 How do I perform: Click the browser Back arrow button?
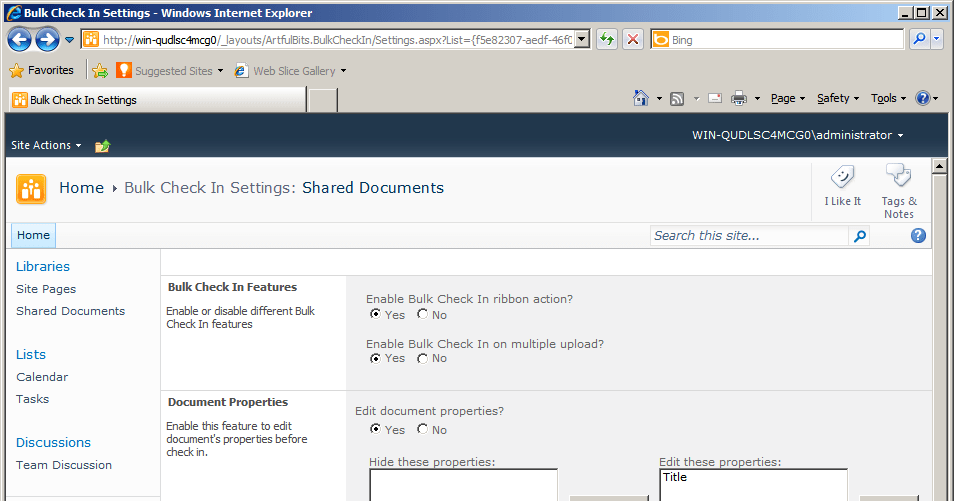(20, 40)
